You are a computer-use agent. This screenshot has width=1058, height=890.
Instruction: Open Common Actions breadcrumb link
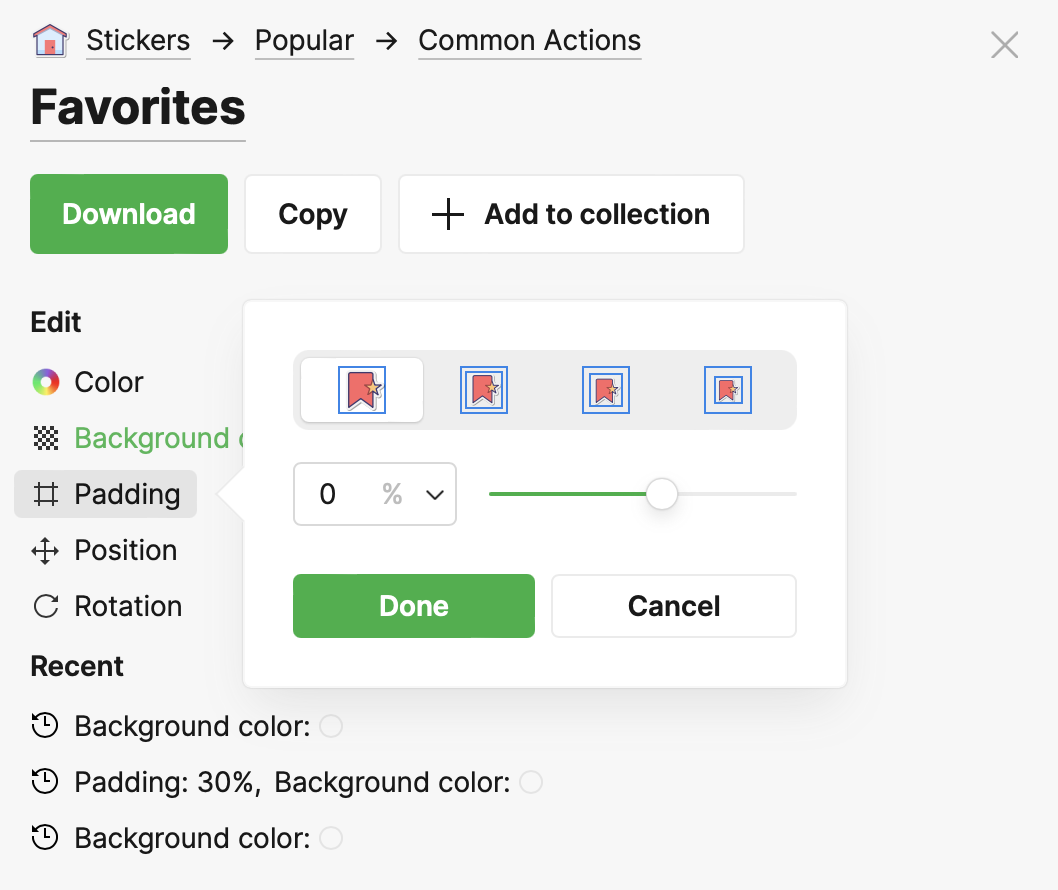pos(529,41)
